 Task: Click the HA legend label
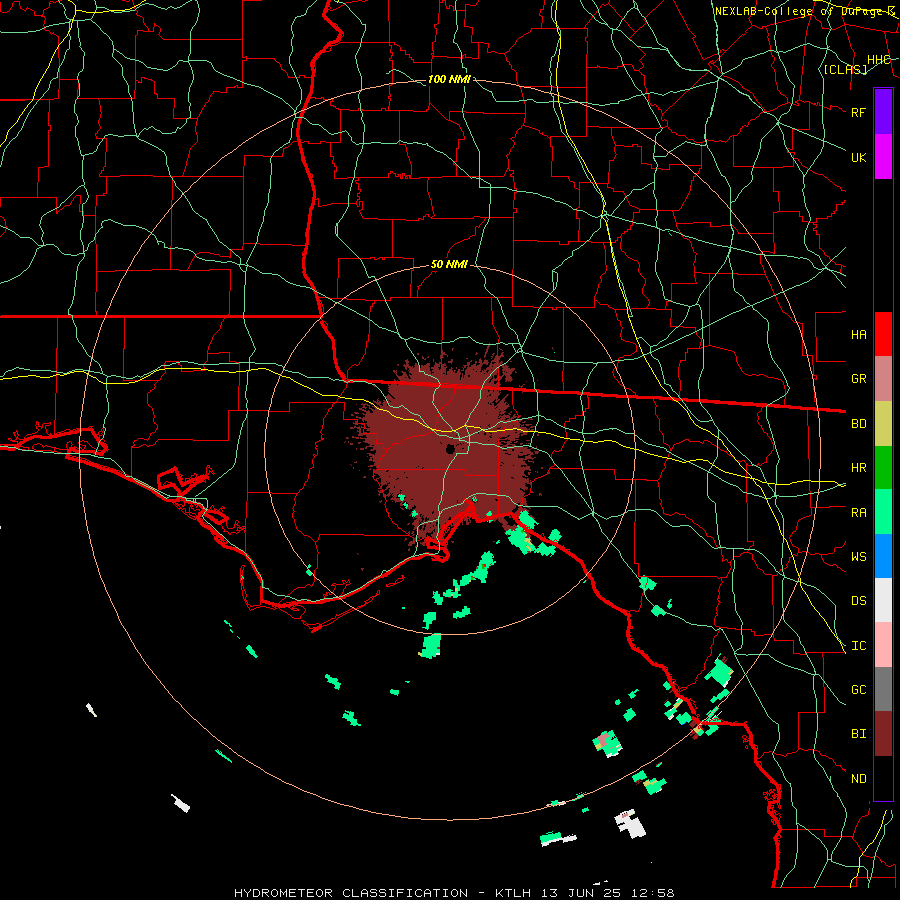coord(858,334)
